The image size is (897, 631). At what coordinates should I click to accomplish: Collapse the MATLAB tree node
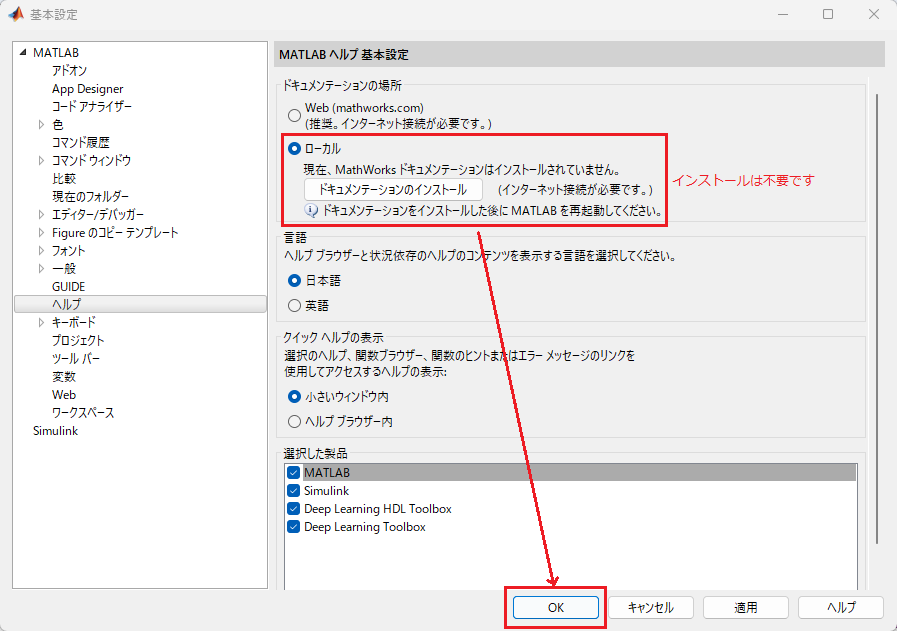23,53
